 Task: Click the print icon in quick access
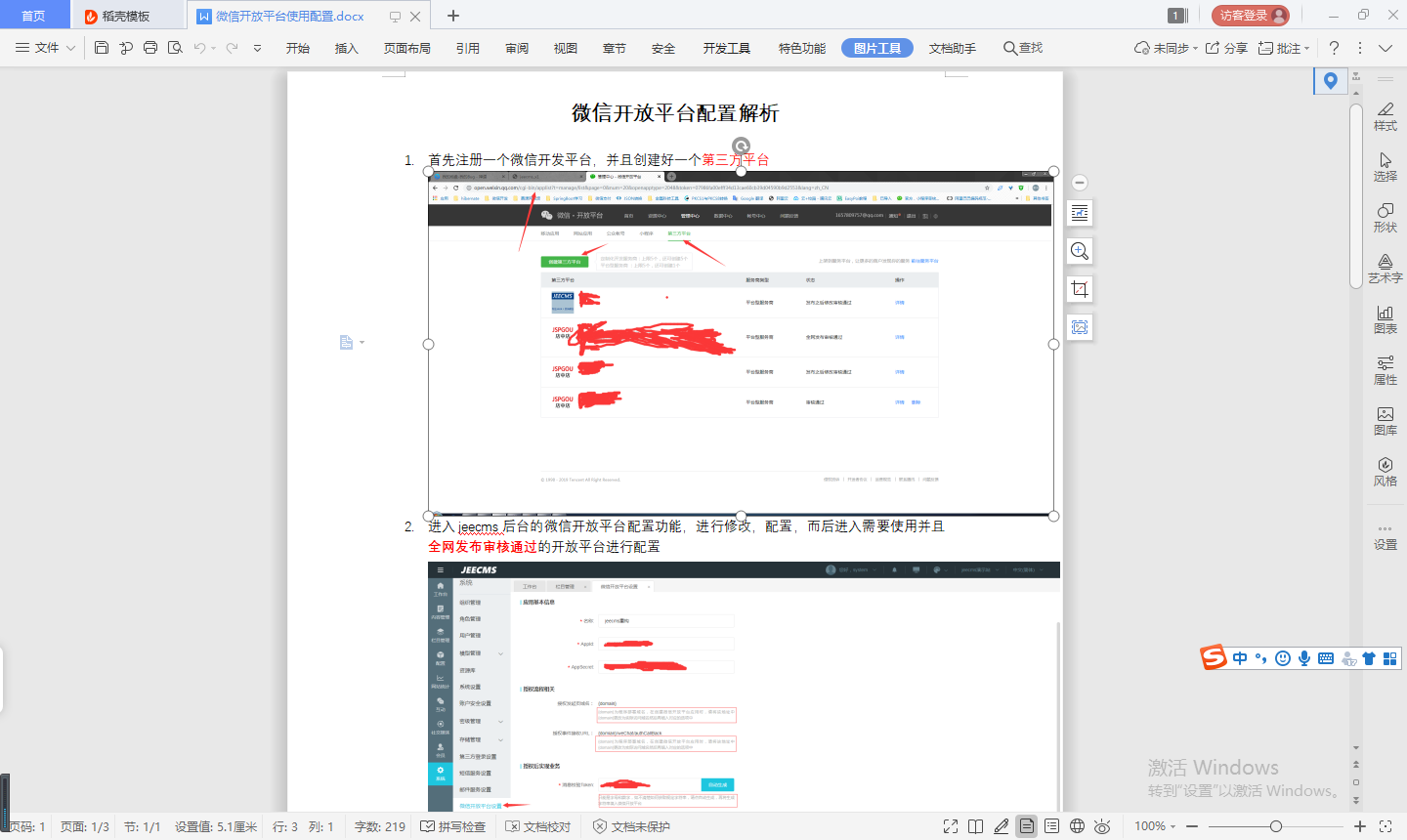(150, 48)
